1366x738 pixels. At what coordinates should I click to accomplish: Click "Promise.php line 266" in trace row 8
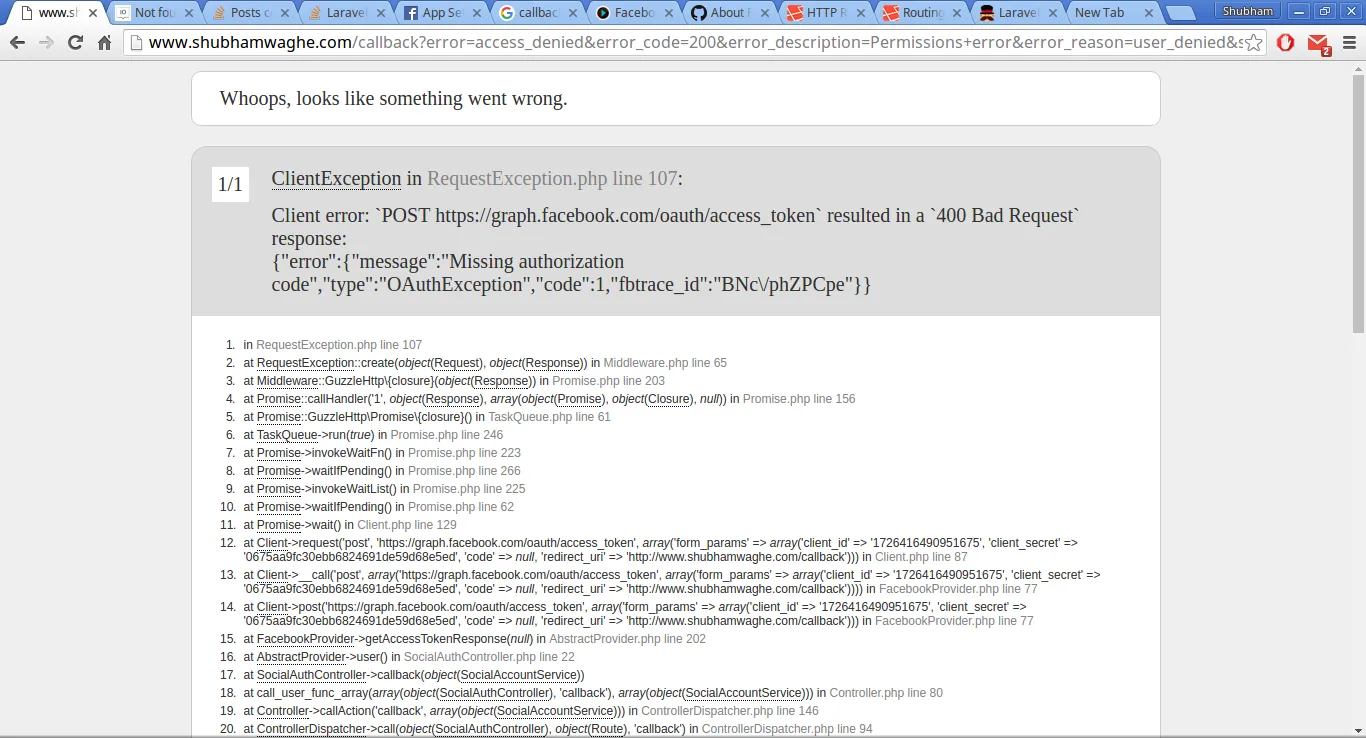point(464,471)
